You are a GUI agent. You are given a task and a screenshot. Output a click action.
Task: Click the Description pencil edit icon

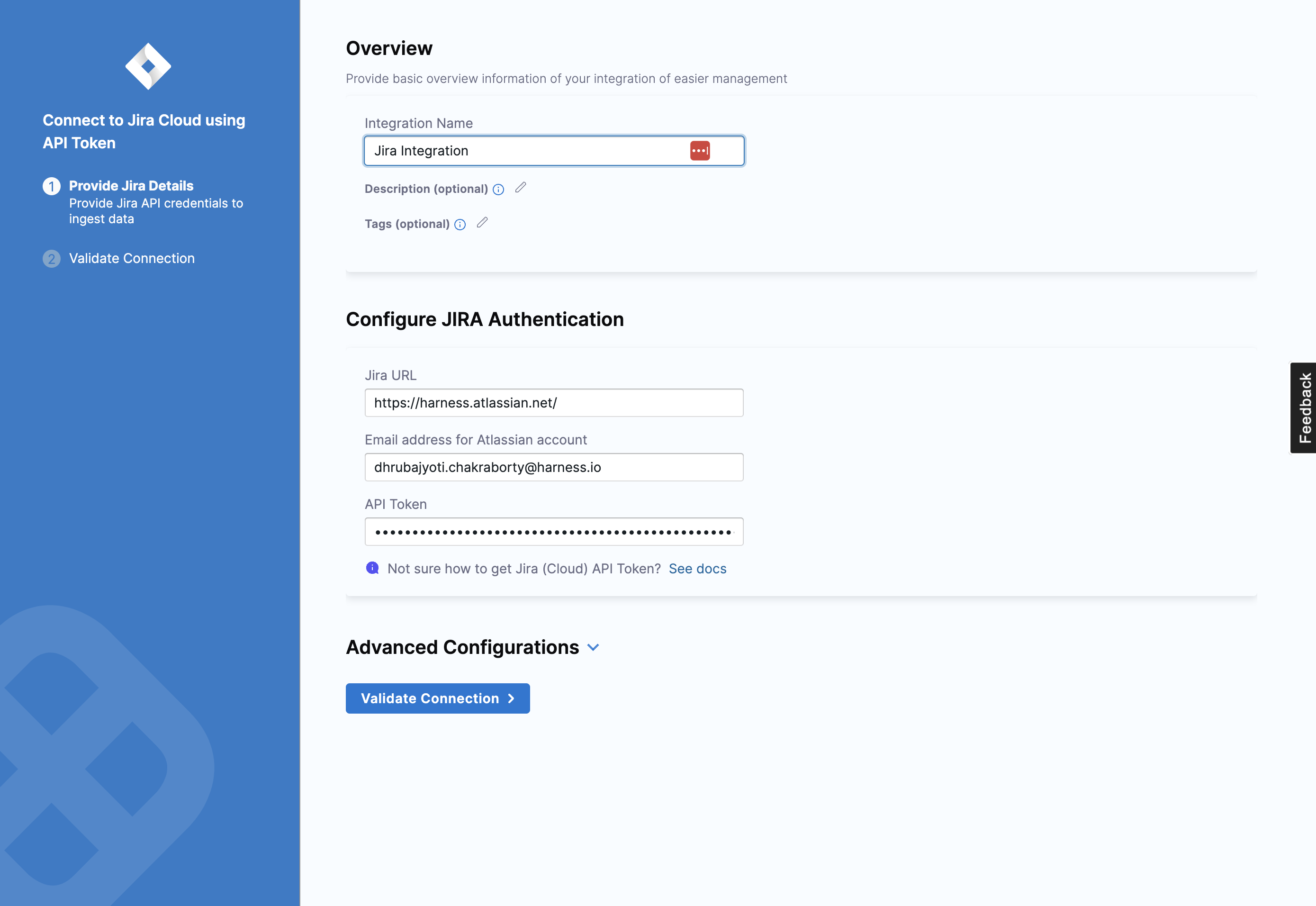(521, 188)
